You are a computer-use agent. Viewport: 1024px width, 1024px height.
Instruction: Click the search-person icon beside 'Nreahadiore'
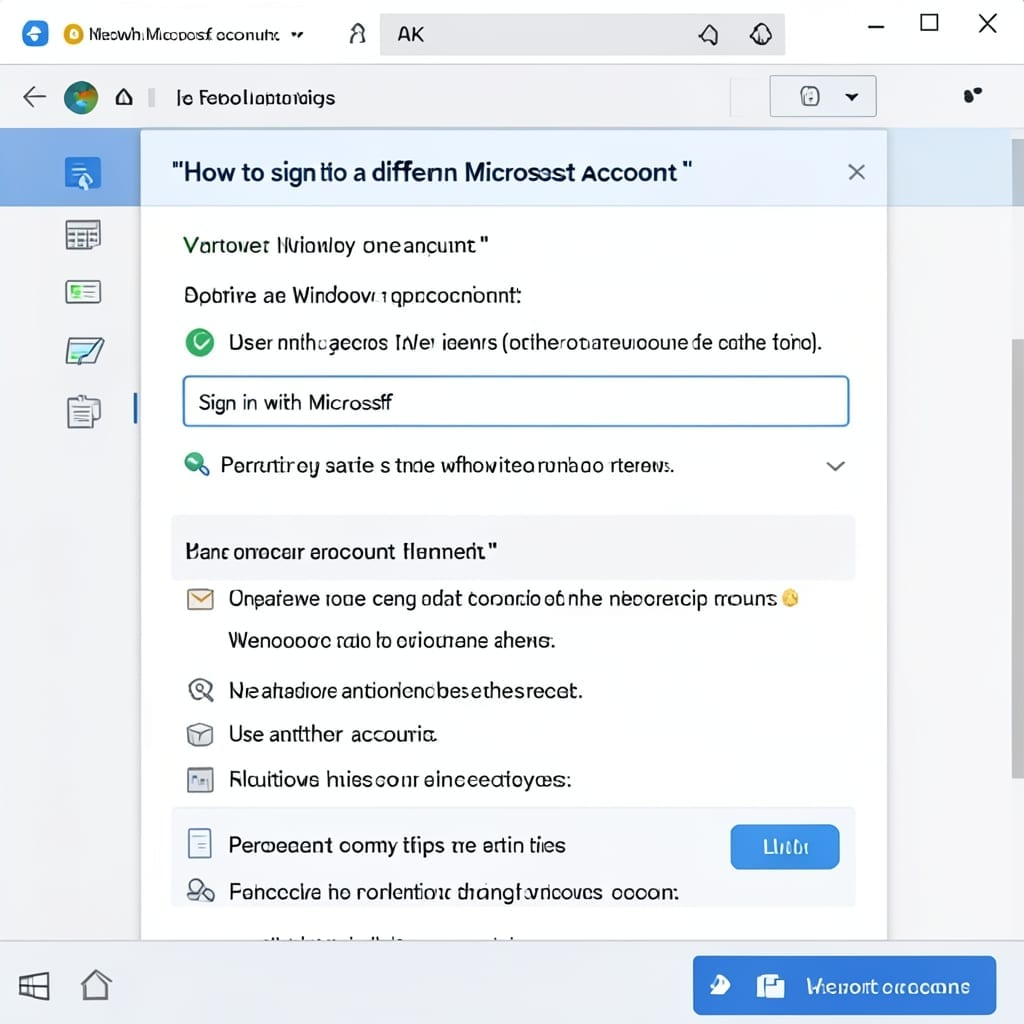click(x=200, y=690)
